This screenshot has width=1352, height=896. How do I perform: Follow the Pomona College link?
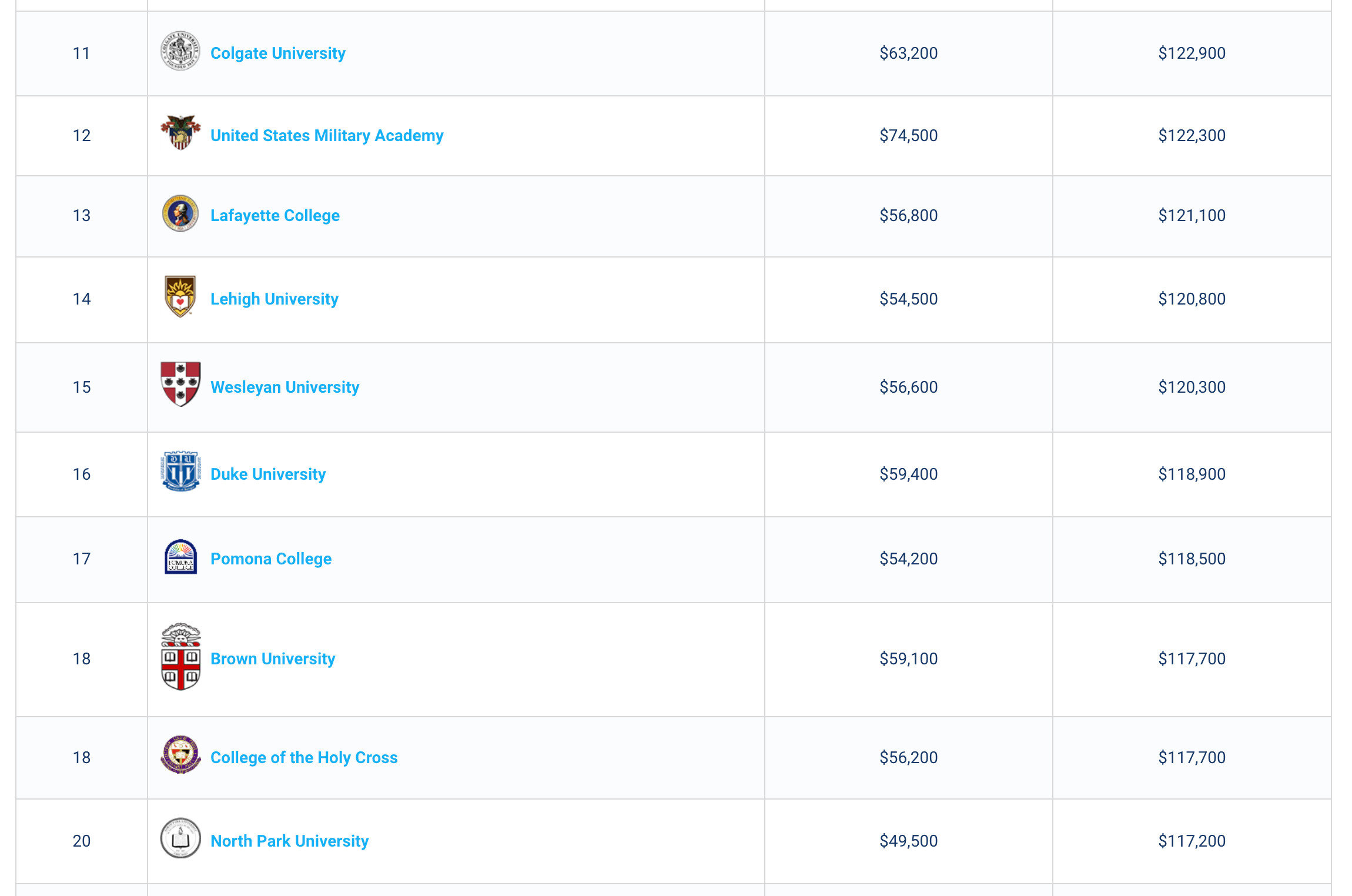click(x=271, y=559)
